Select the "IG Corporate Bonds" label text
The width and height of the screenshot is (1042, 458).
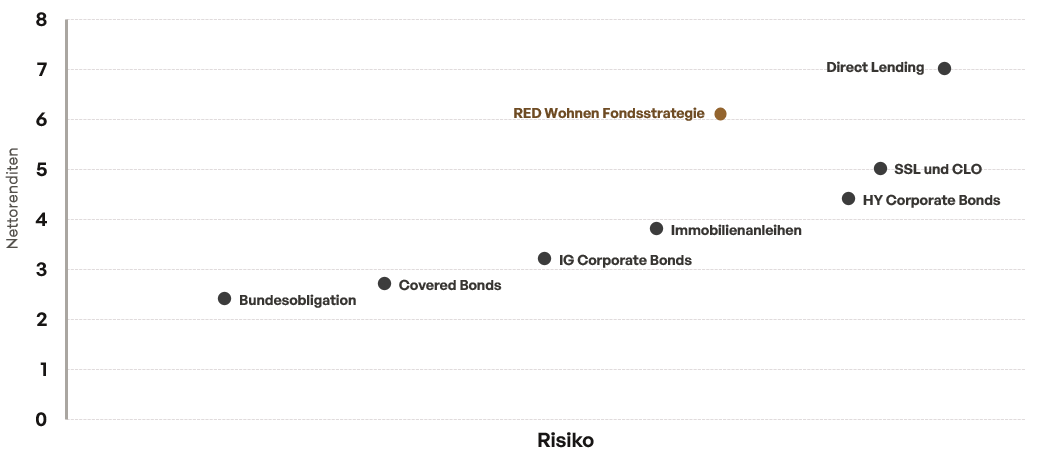tap(625, 261)
